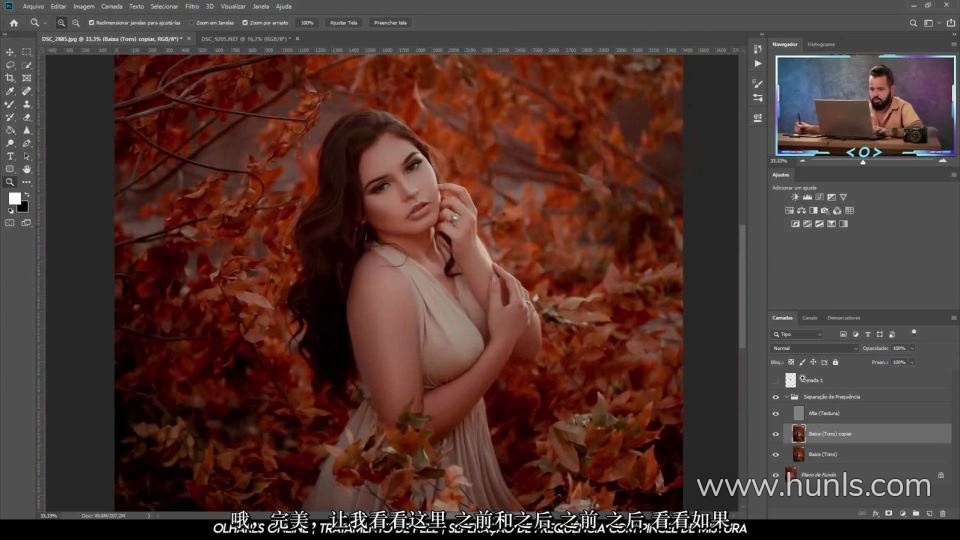Screen dimensions: 960x540
Task: Open the Edit Toolbar three-dots menu
Action: point(26,182)
